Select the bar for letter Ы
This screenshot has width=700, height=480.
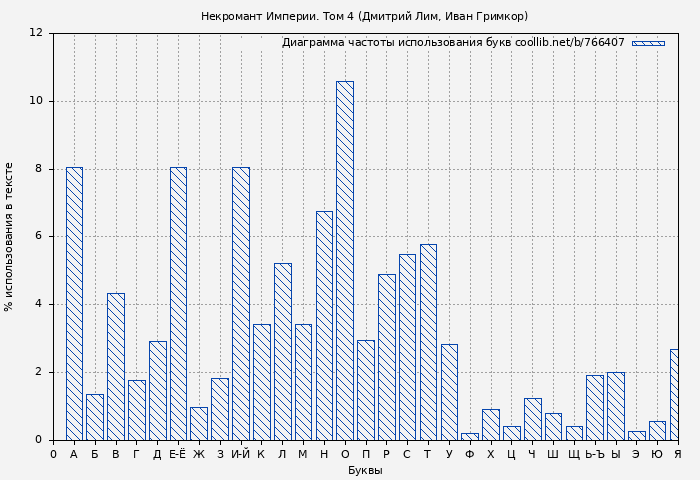pos(615,406)
